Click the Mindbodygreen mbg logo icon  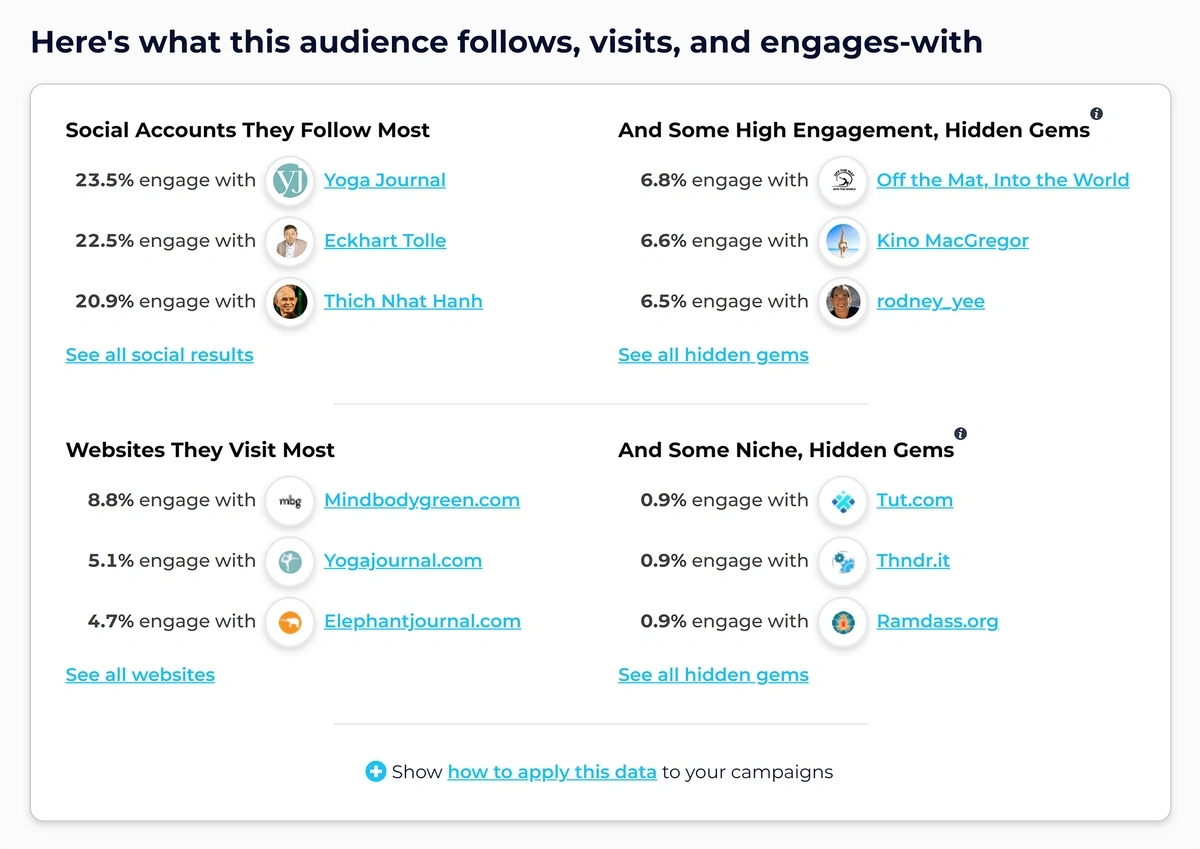click(x=290, y=501)
